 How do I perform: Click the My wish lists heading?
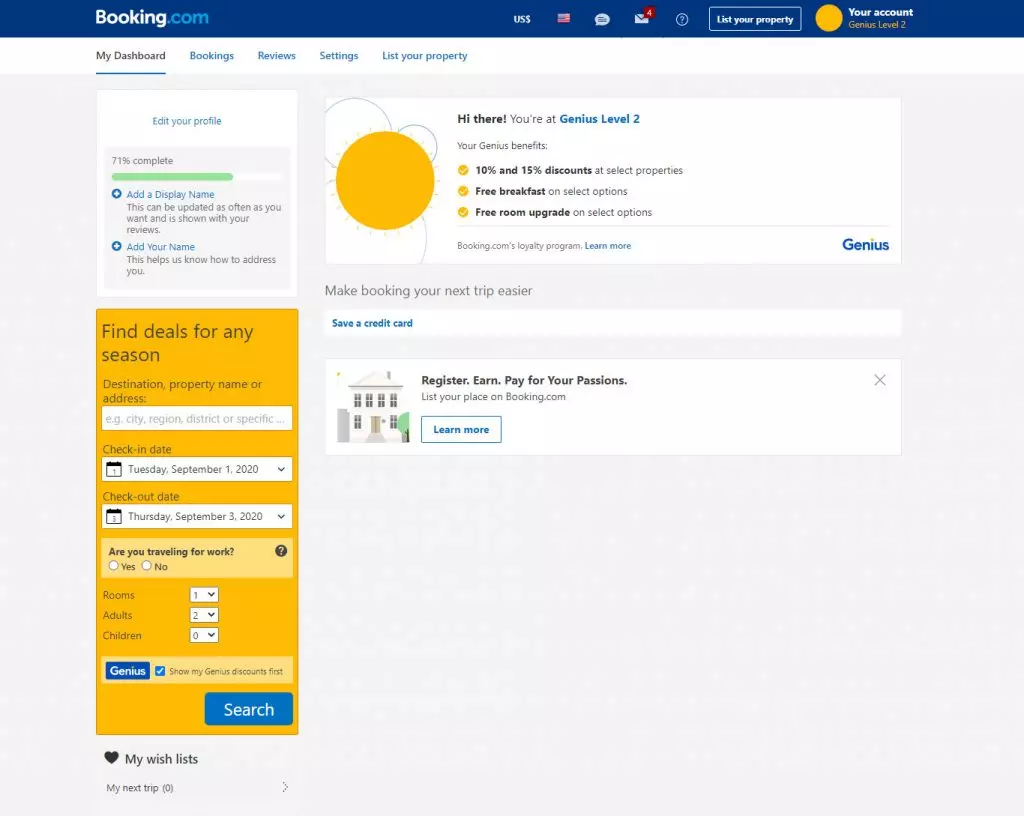pos(161,759)
